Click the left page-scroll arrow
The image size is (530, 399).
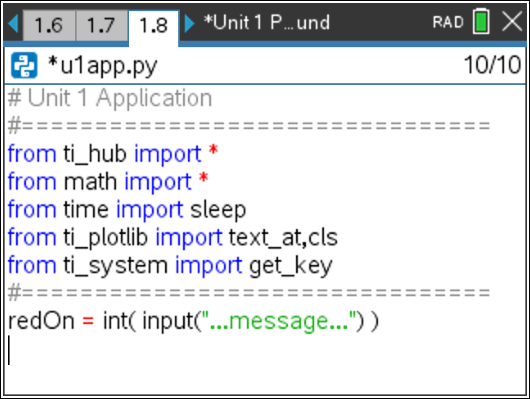coord(13,23)
